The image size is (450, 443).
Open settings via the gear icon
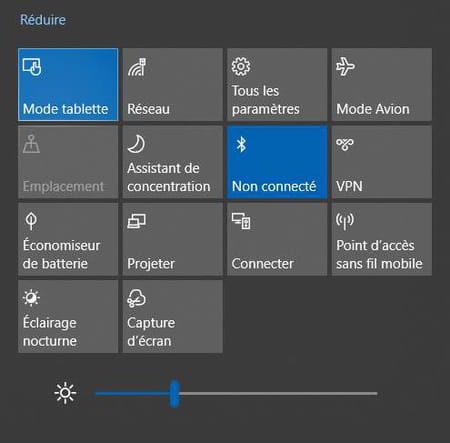point(241,67)
